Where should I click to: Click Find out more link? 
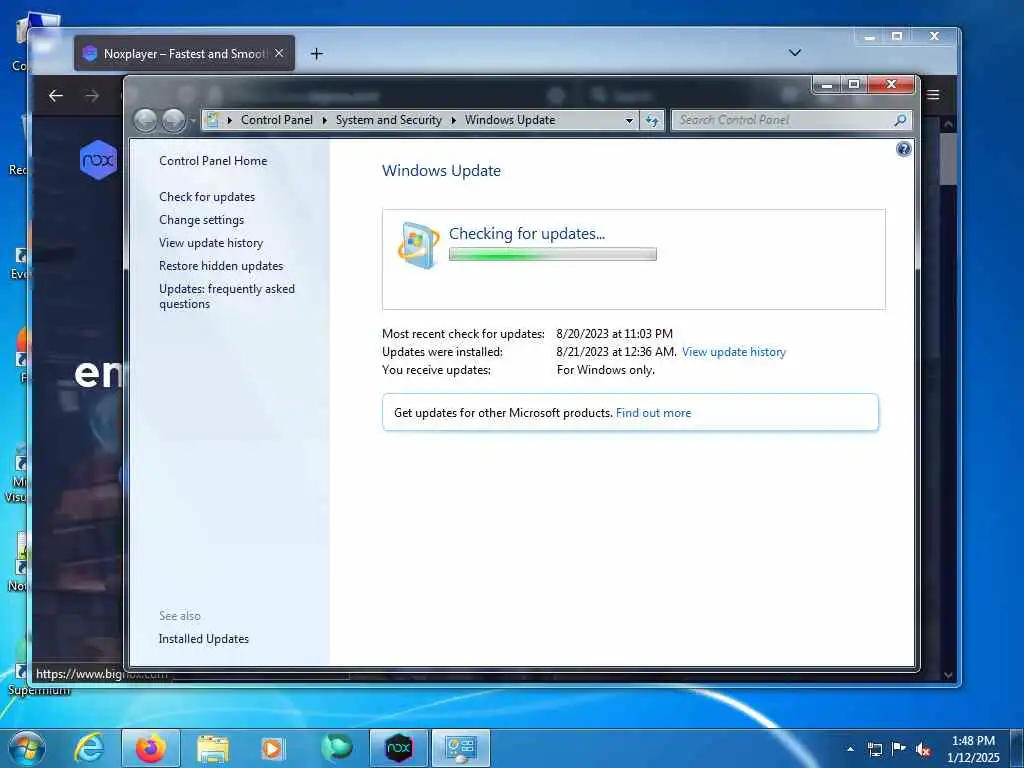[653, 413]
